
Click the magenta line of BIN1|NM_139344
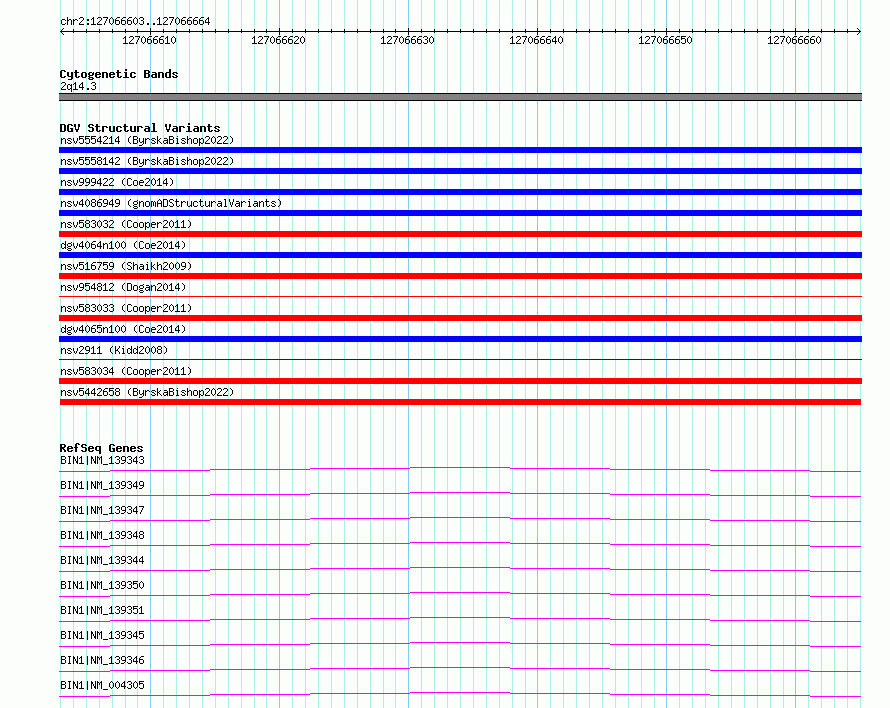pos(460,569)
